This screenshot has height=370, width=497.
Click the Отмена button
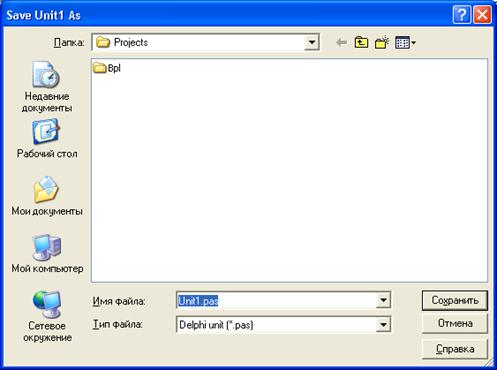tap(455, 323)
